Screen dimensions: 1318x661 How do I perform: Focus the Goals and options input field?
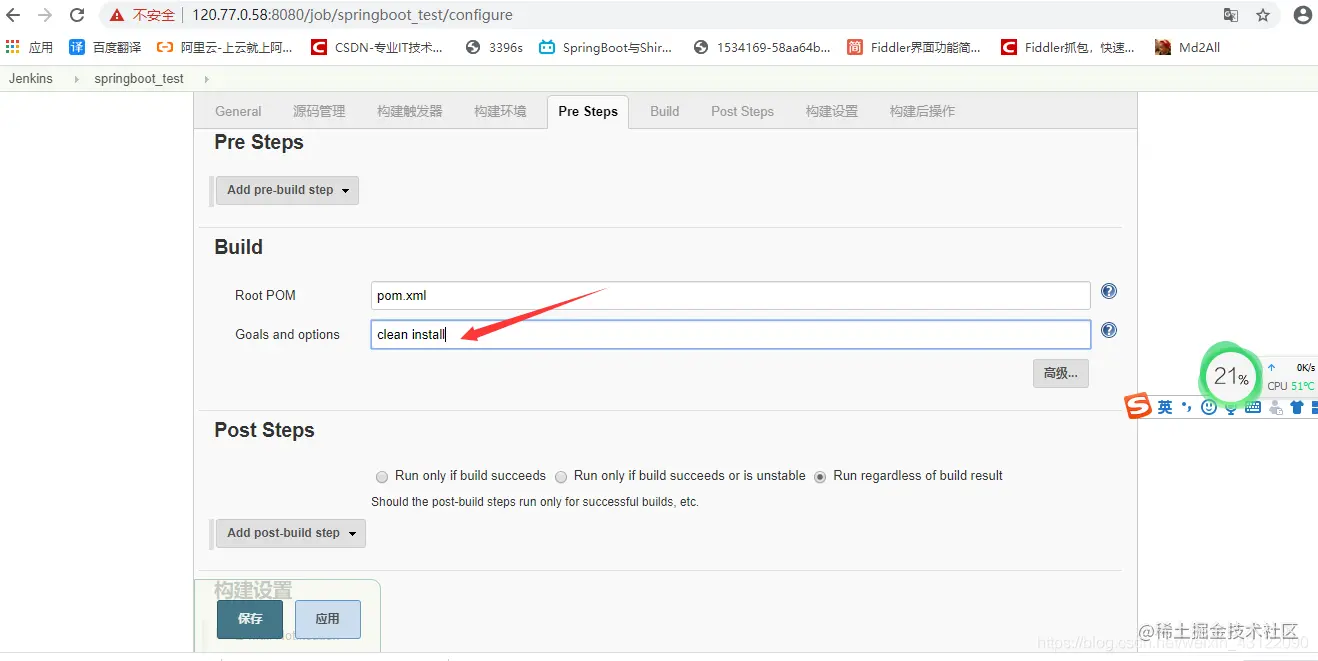(730, 335)
